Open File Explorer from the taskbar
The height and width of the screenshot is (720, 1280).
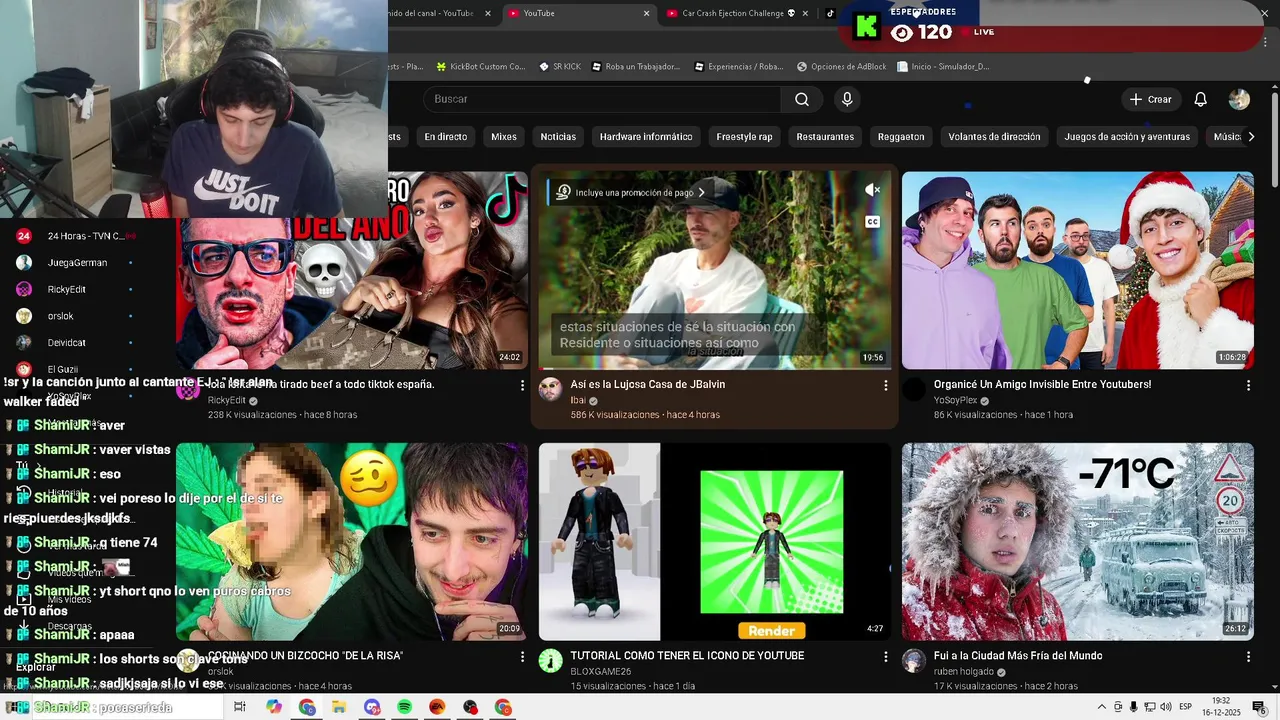point(339,707)
